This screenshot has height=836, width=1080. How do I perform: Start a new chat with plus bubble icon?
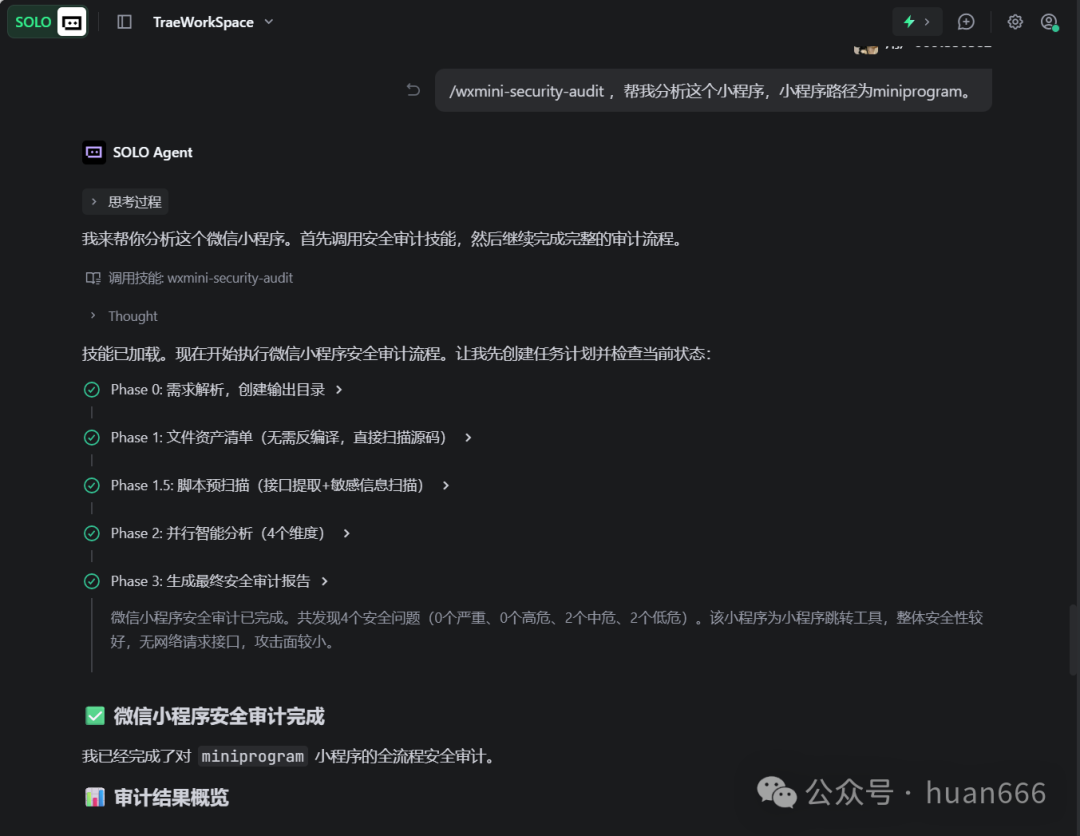click(966, 22)
